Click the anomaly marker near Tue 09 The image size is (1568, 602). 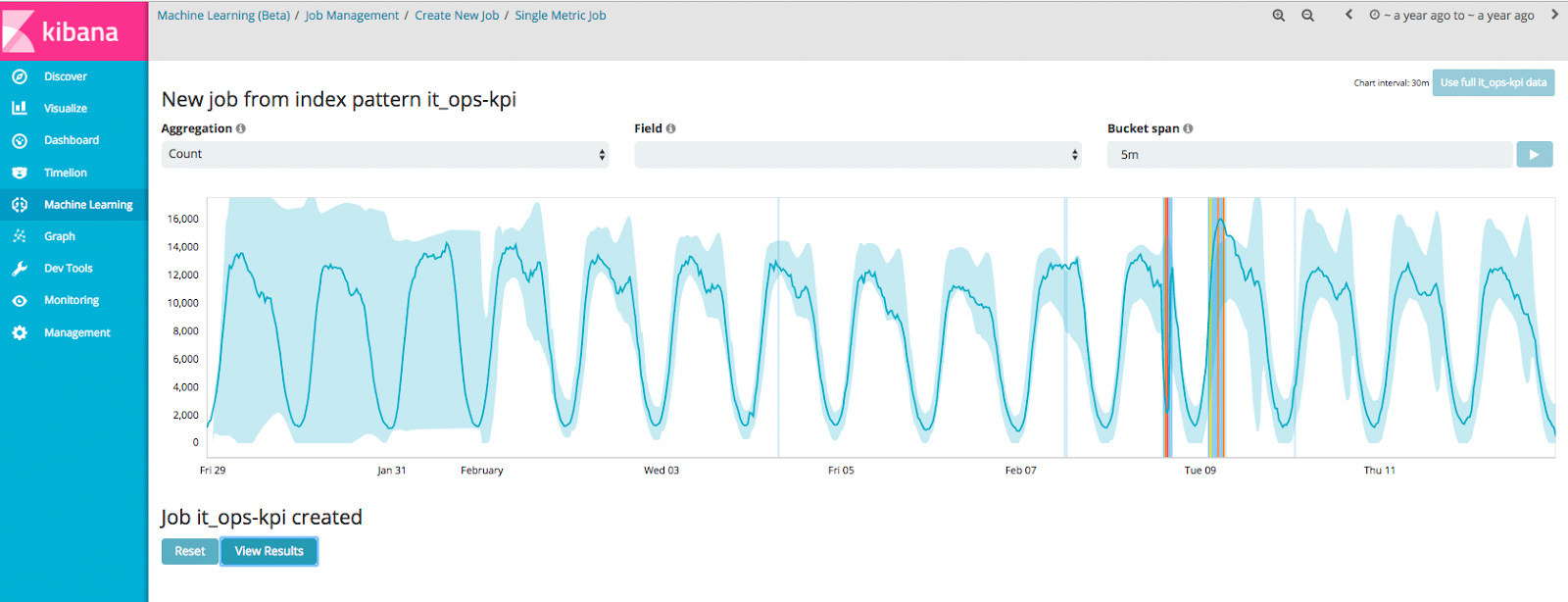click(x=1216, y=327)
